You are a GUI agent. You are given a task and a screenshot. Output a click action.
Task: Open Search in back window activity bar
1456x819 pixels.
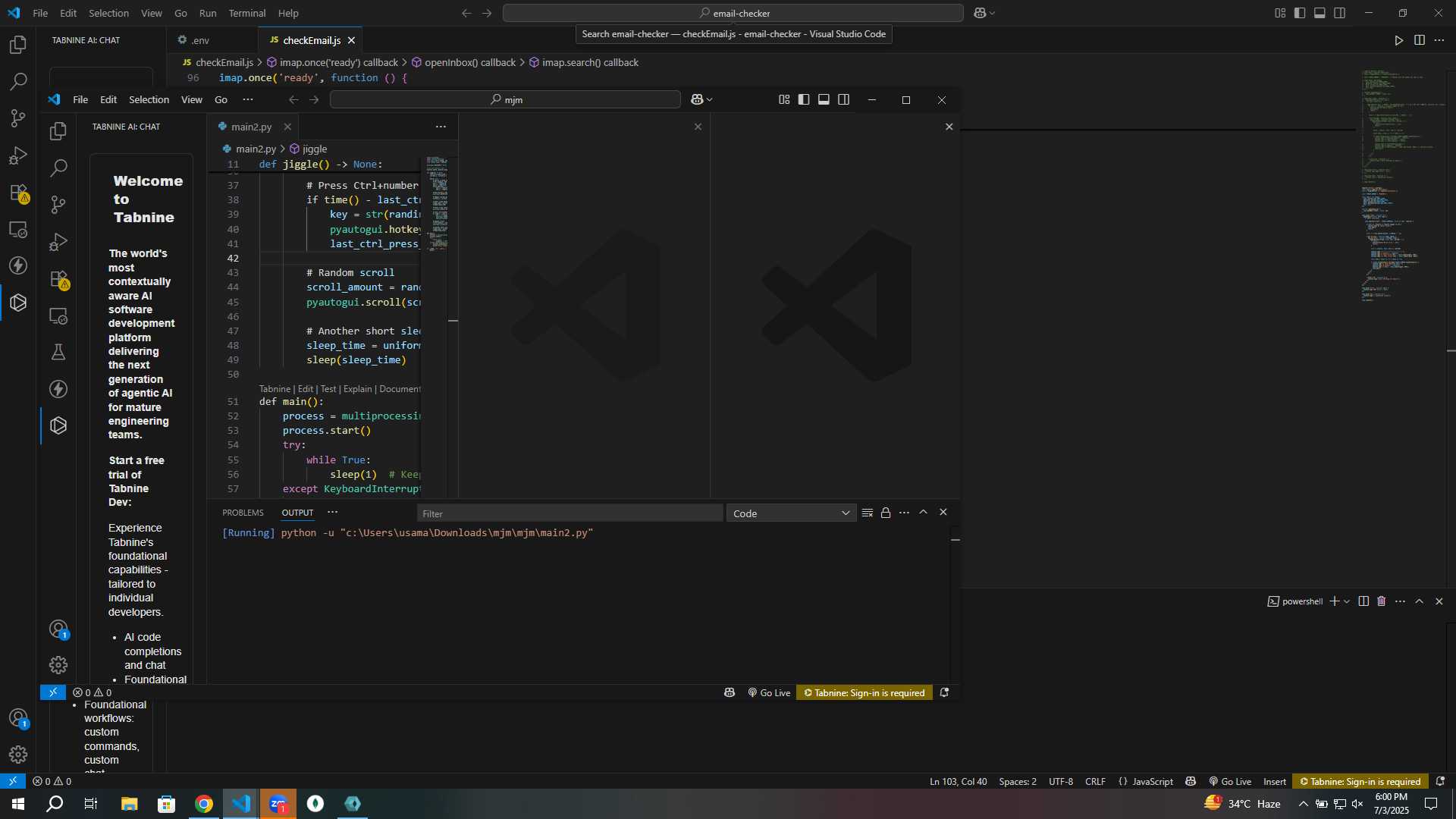coord(18,81)
